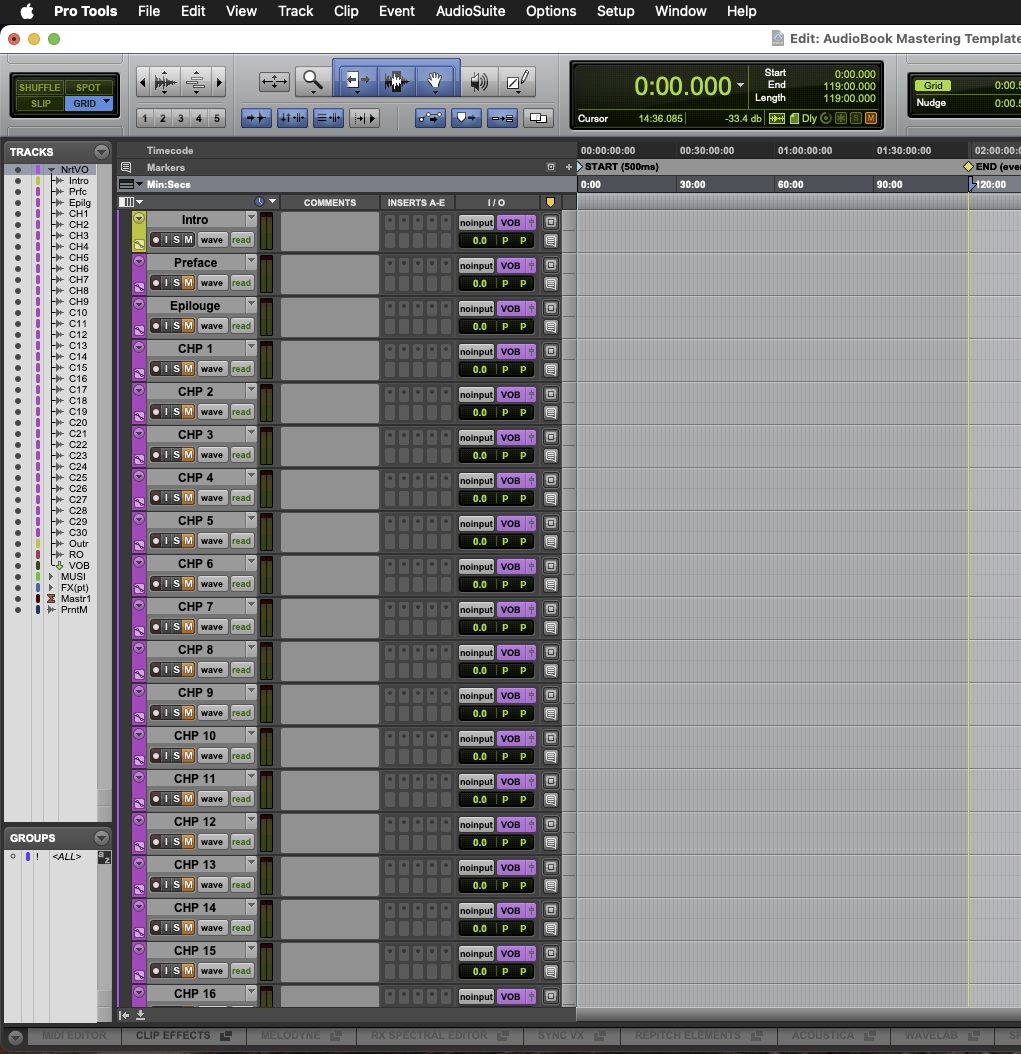Click left pan P value on CHP 8
Image resolution: width=1021 pixels, height=1054 pixels.
coord(505,671)
